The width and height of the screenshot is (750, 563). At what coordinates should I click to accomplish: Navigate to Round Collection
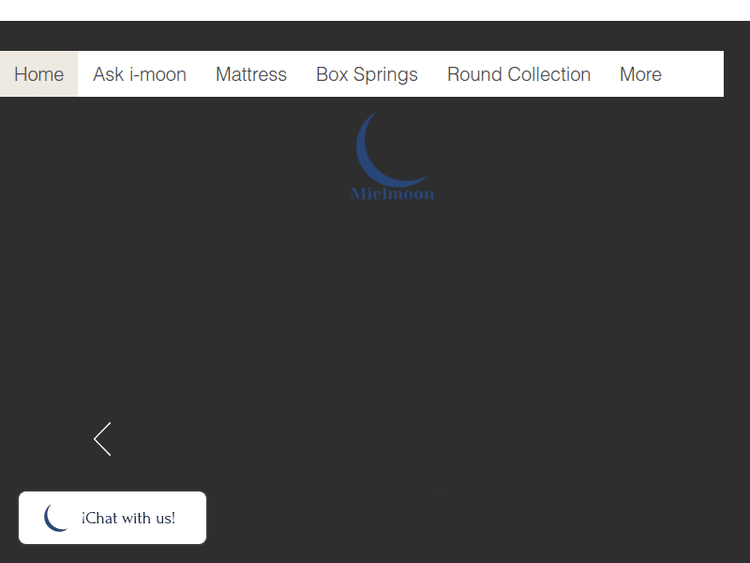[x=518, y=75]
